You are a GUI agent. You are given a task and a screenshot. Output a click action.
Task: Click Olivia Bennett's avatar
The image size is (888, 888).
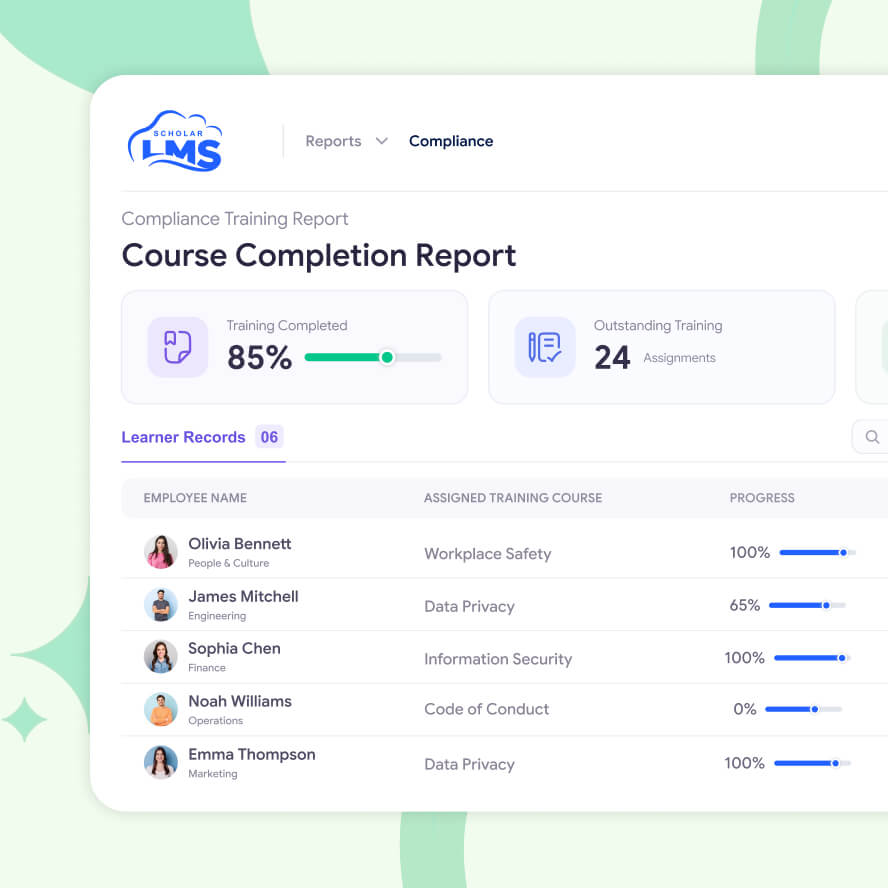click(x=161, y=552)
